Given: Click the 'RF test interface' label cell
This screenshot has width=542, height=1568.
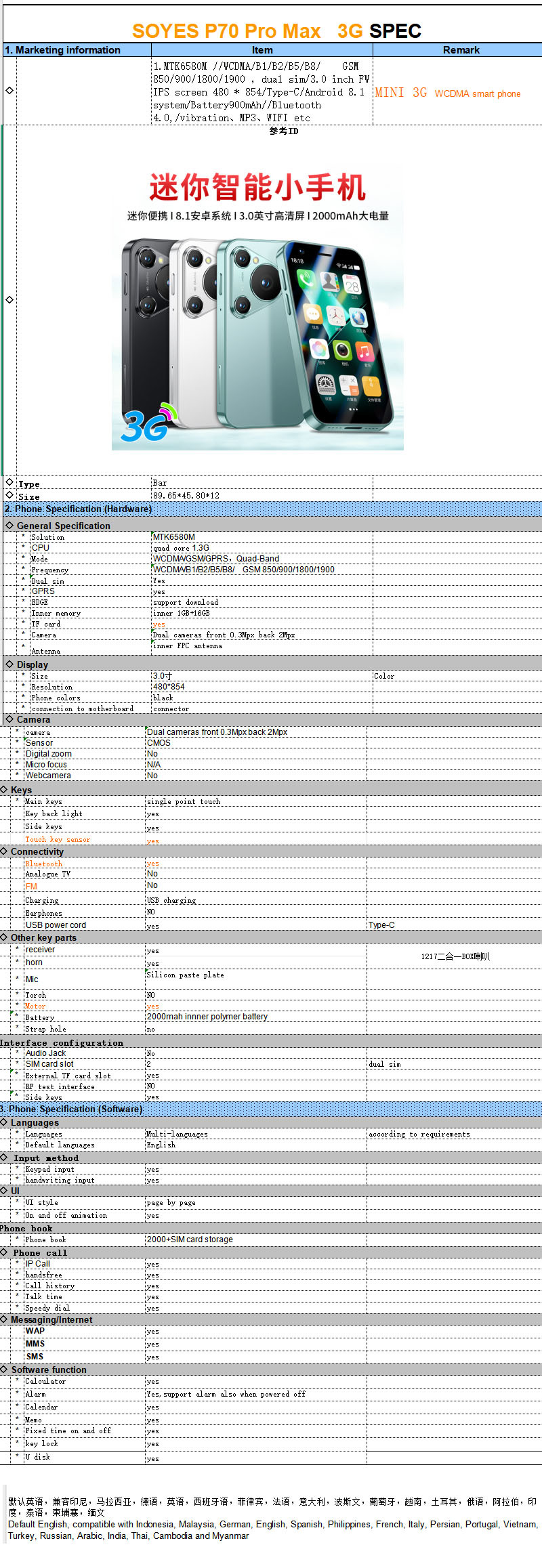Looking at the screenshot, I should pyautogui.click(x=85, y=1086).
